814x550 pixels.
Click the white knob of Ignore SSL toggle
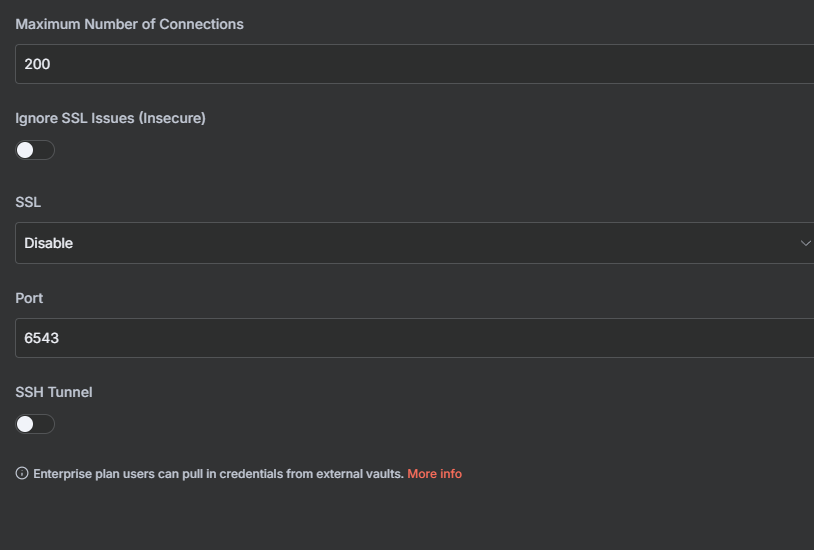point(26,150)
